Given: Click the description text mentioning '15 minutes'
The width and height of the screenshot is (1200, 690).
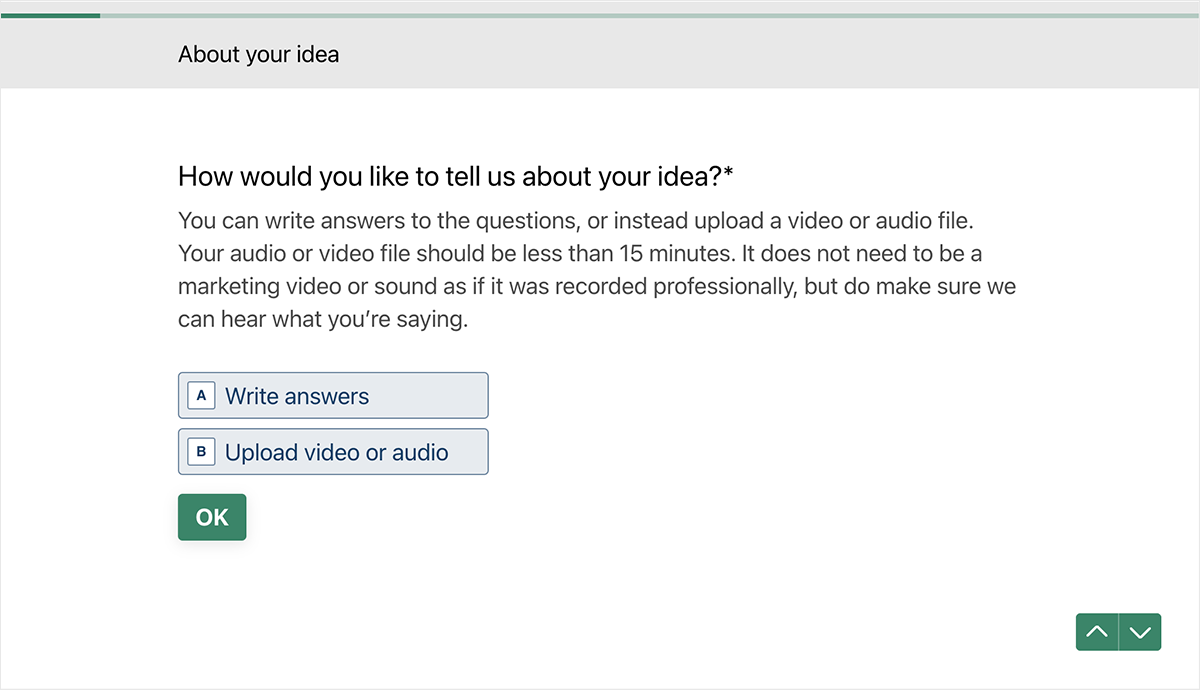Looking at the screenshot, I should click(597, 270).
